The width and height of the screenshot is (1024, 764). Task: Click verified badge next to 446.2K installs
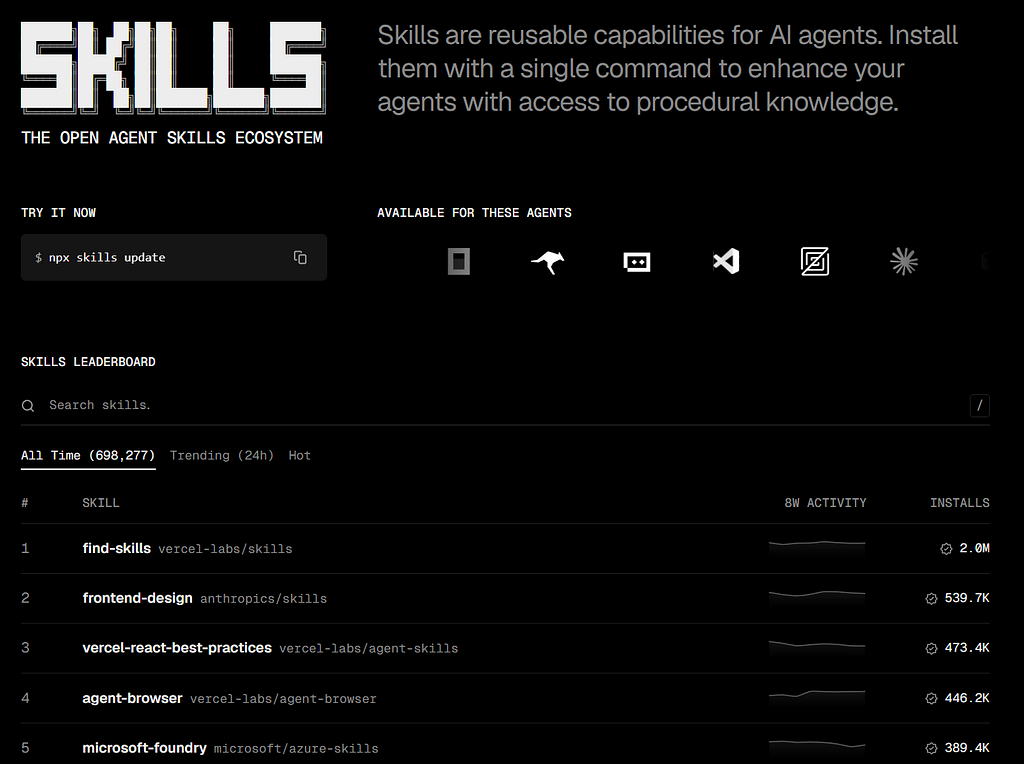pyautogui.click(x=931, y=698)
